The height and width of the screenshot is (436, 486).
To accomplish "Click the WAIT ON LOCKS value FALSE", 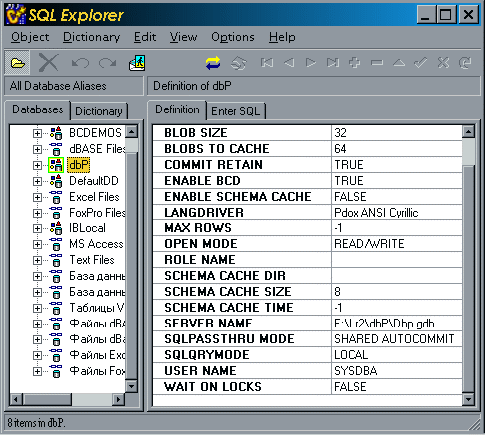I will [397, 387].
